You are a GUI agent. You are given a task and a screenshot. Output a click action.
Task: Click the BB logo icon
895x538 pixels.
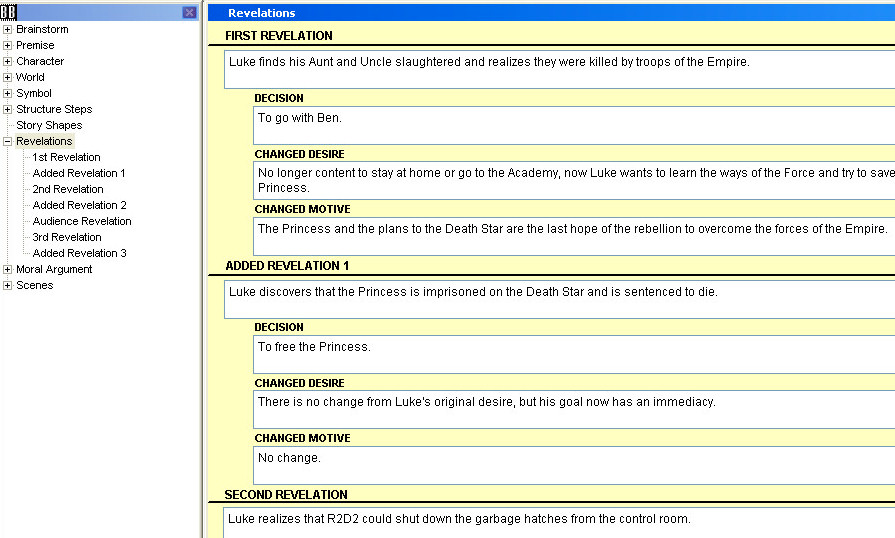coord(9,12)
